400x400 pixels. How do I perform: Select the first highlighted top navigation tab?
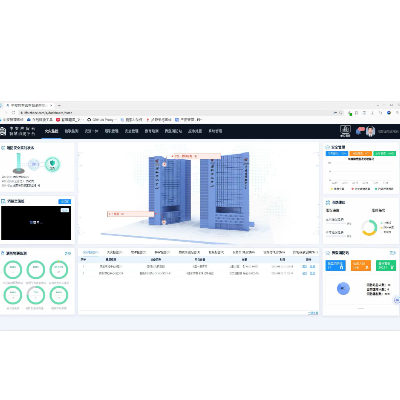click(x=52, y=131)
